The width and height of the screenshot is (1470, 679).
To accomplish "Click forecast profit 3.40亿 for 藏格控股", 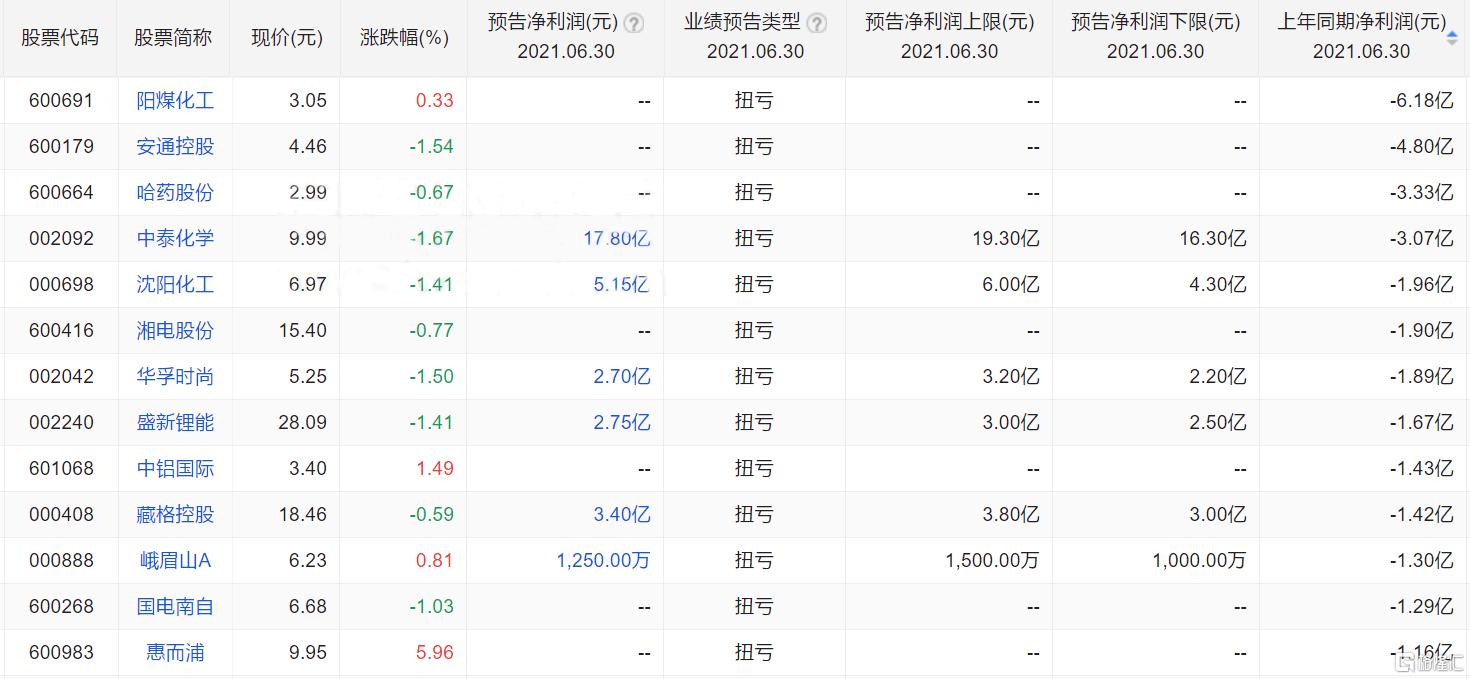I will tap(622, 514).
